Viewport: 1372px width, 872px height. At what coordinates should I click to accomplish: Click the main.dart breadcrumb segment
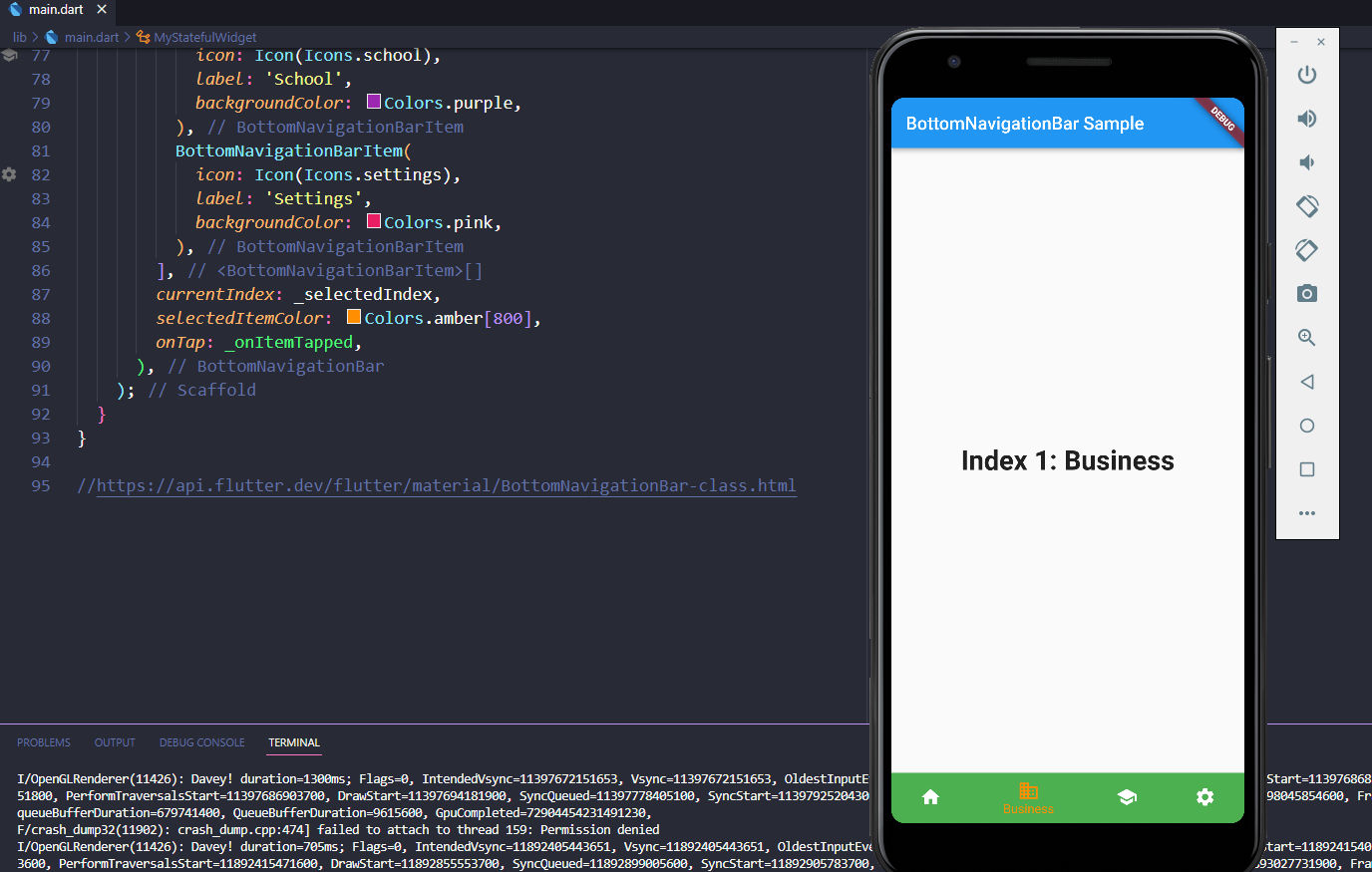(92, 37)
